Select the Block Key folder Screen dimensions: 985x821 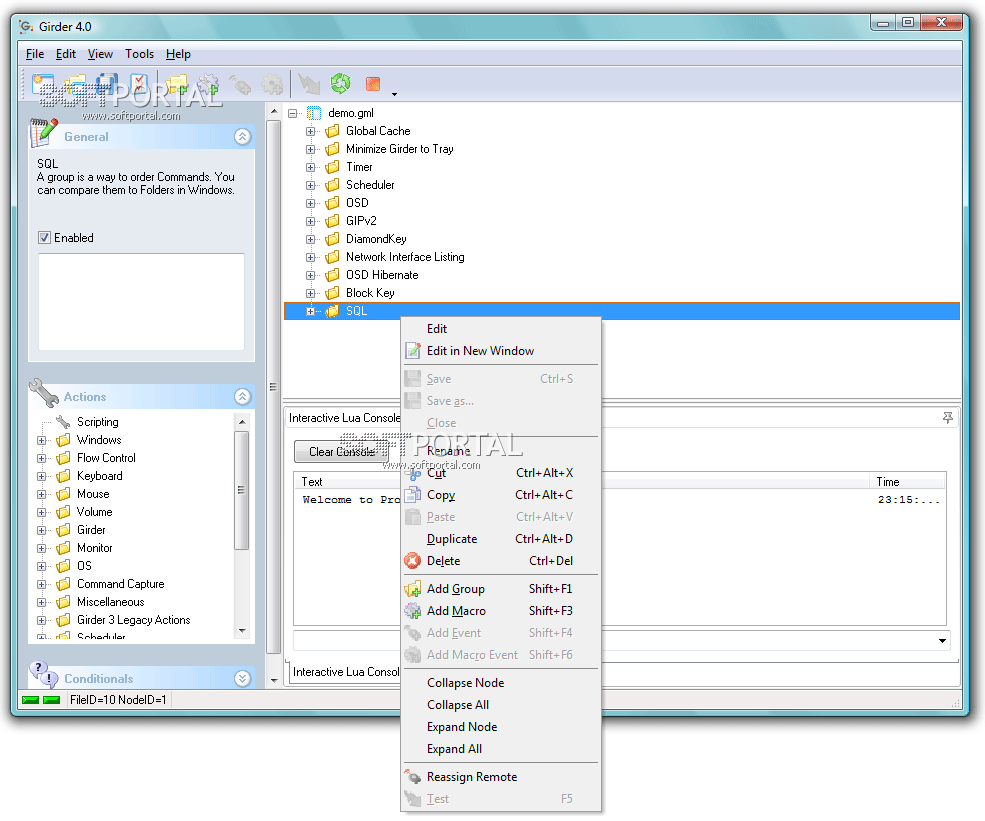370,293
